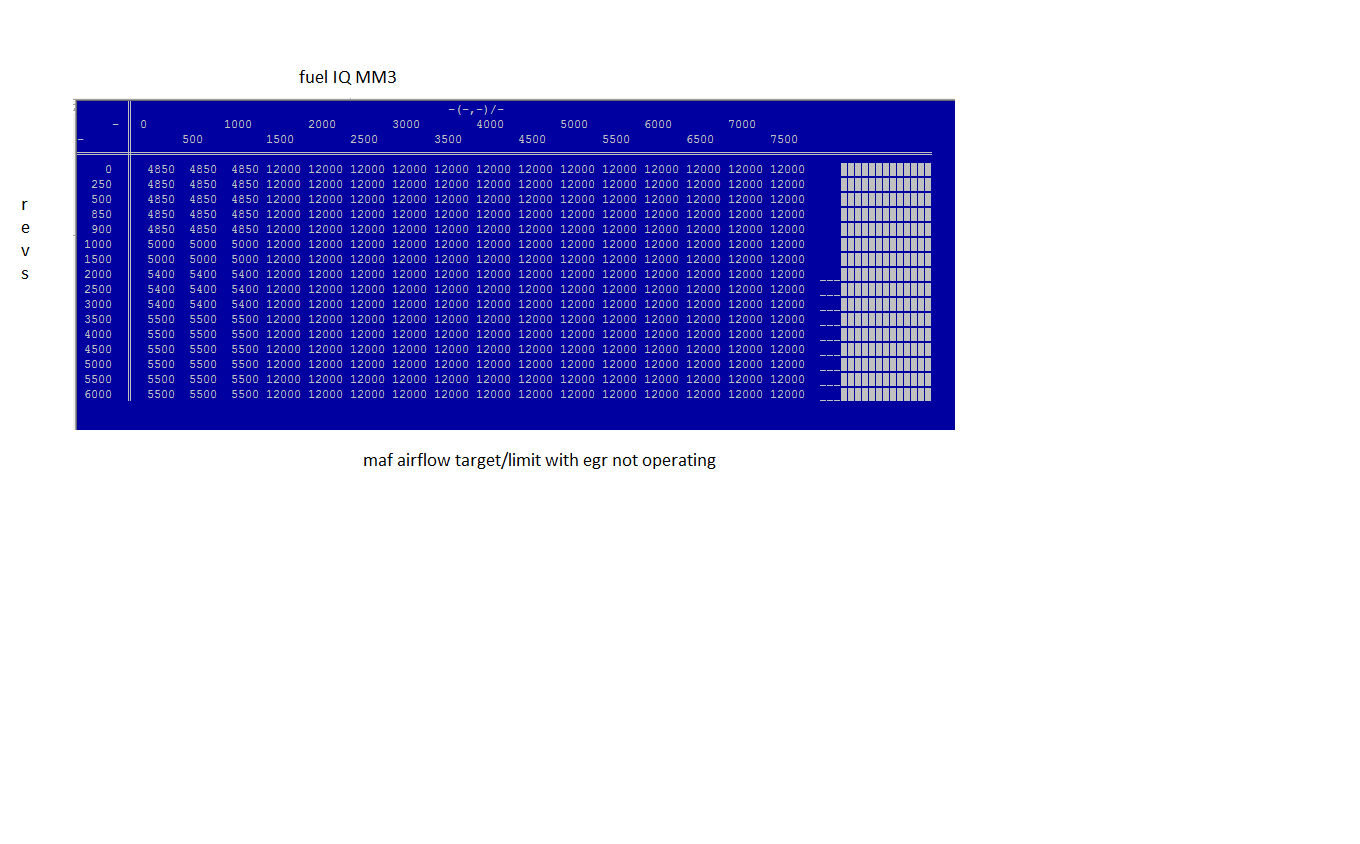
Task: Select the 250 revs row header
Action: (101, 185)
